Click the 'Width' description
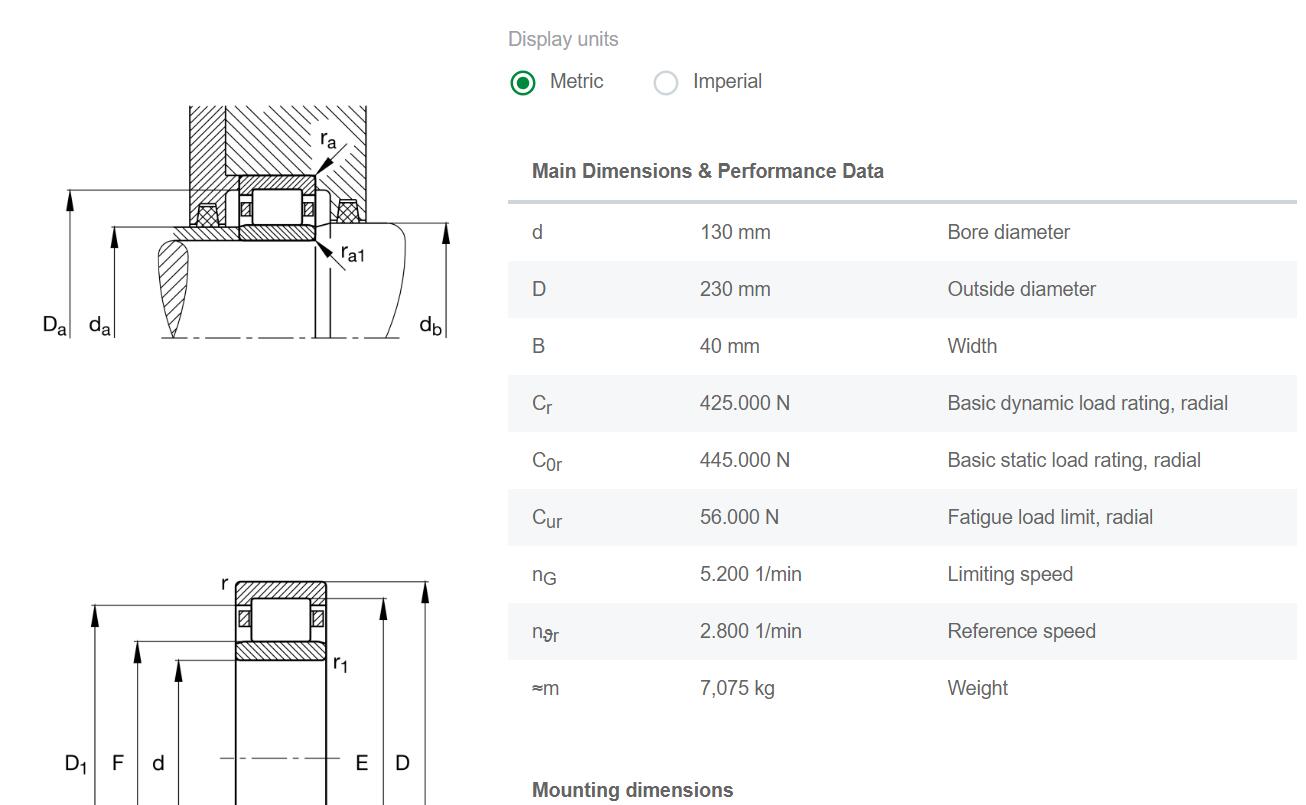The image size is (1306, 805). (972, 346)
